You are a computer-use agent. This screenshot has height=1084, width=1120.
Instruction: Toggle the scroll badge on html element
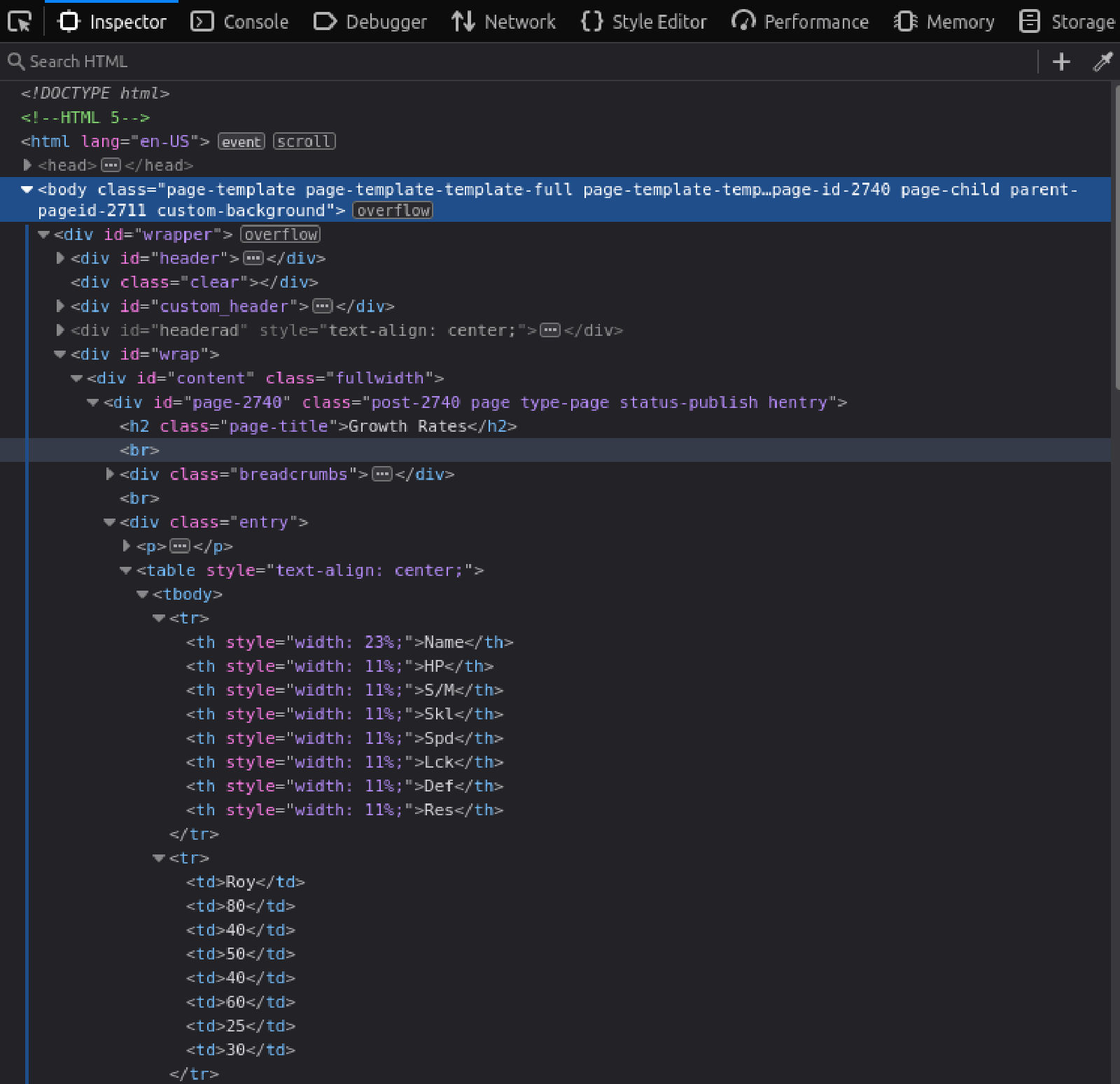[x=304, y=142]
